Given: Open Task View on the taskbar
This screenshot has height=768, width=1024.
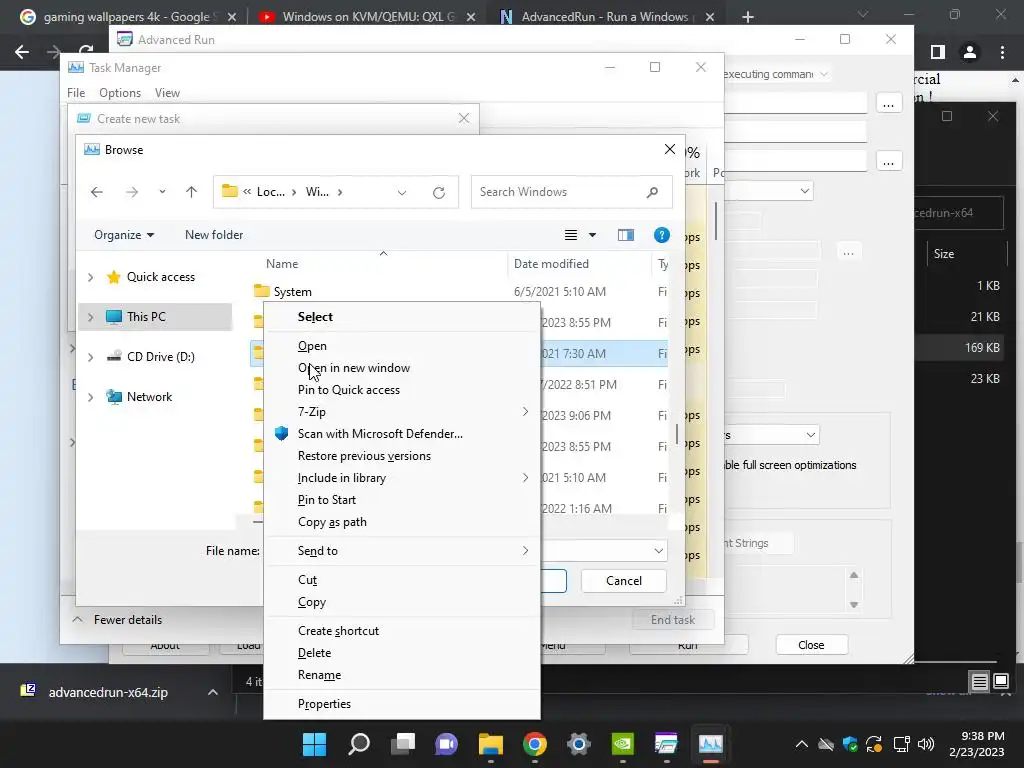Looking at the screenshot, I should point(403,744).
